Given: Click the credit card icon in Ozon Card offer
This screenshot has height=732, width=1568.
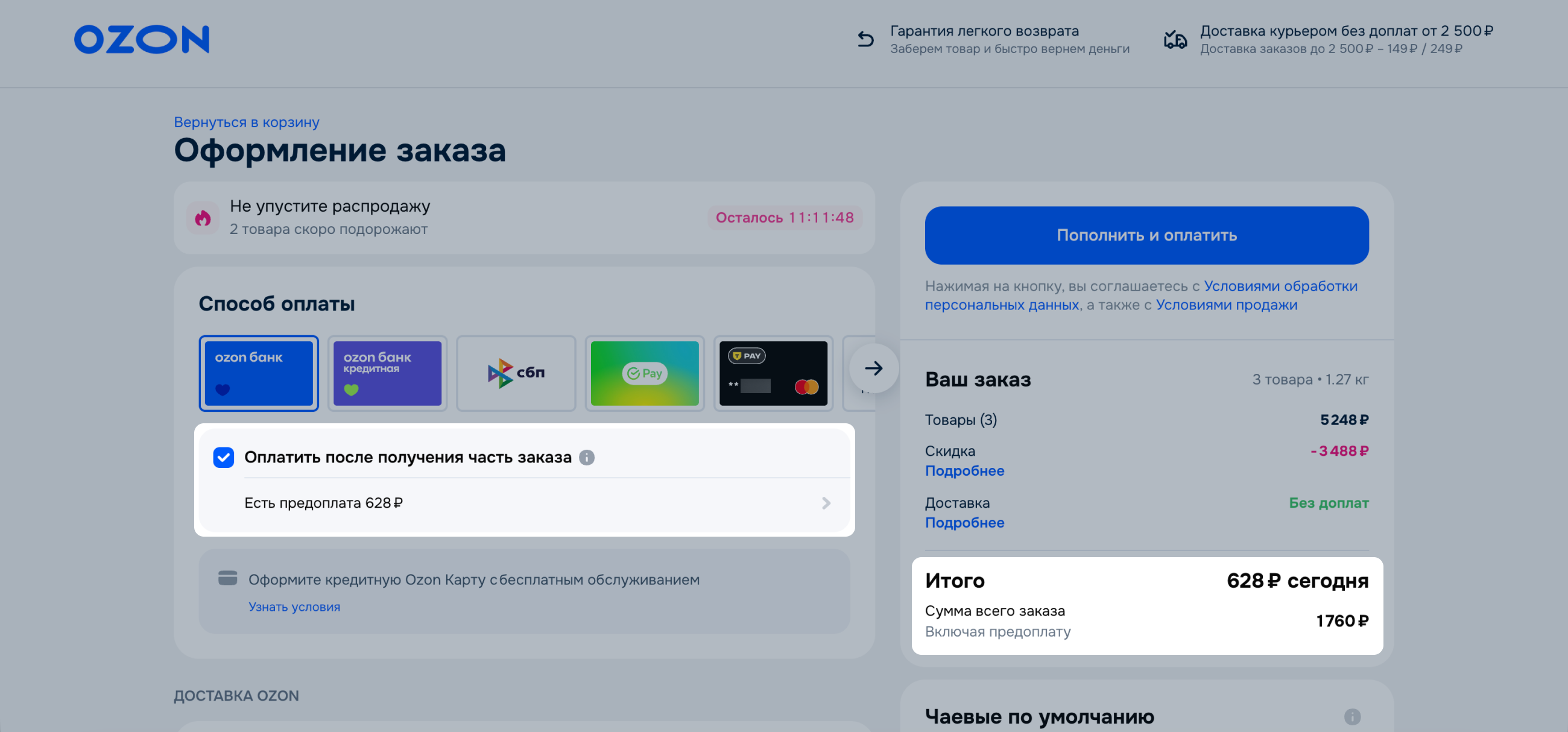Looking at the screenshot, I should [x=227, y=578].
